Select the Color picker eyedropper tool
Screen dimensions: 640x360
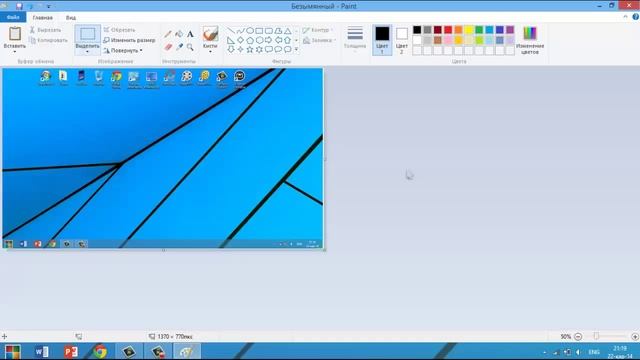coord(179,47)
